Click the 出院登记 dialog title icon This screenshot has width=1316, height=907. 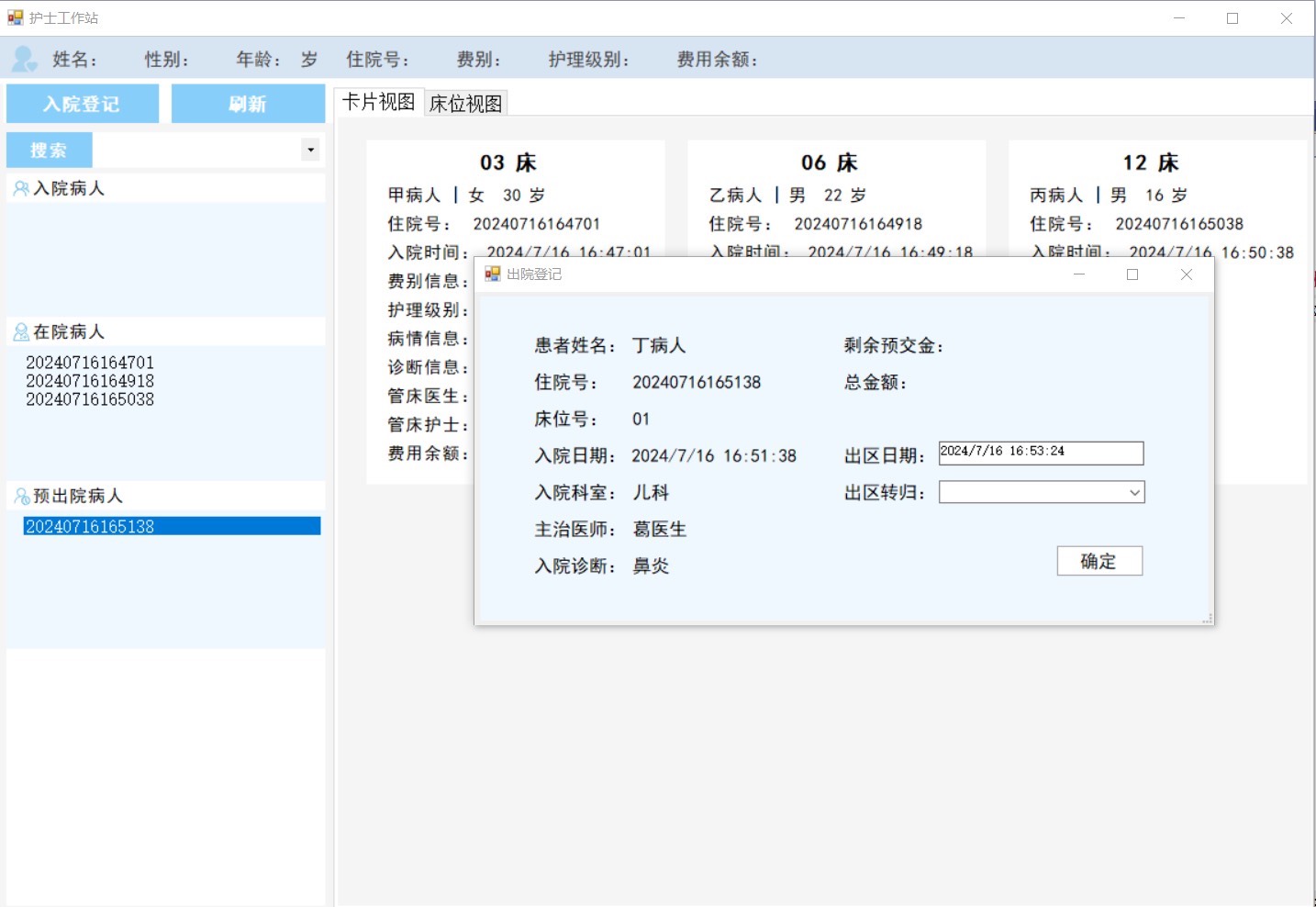[x=493, y=274]
